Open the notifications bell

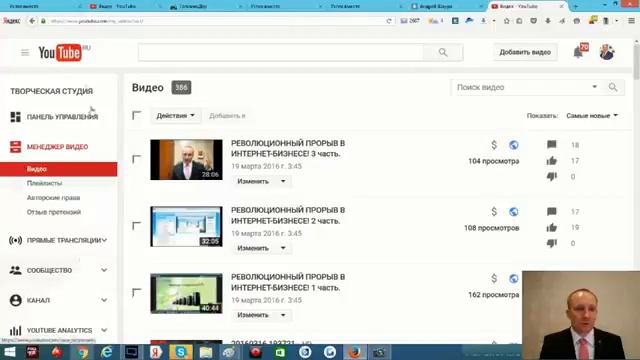(578, 52)
